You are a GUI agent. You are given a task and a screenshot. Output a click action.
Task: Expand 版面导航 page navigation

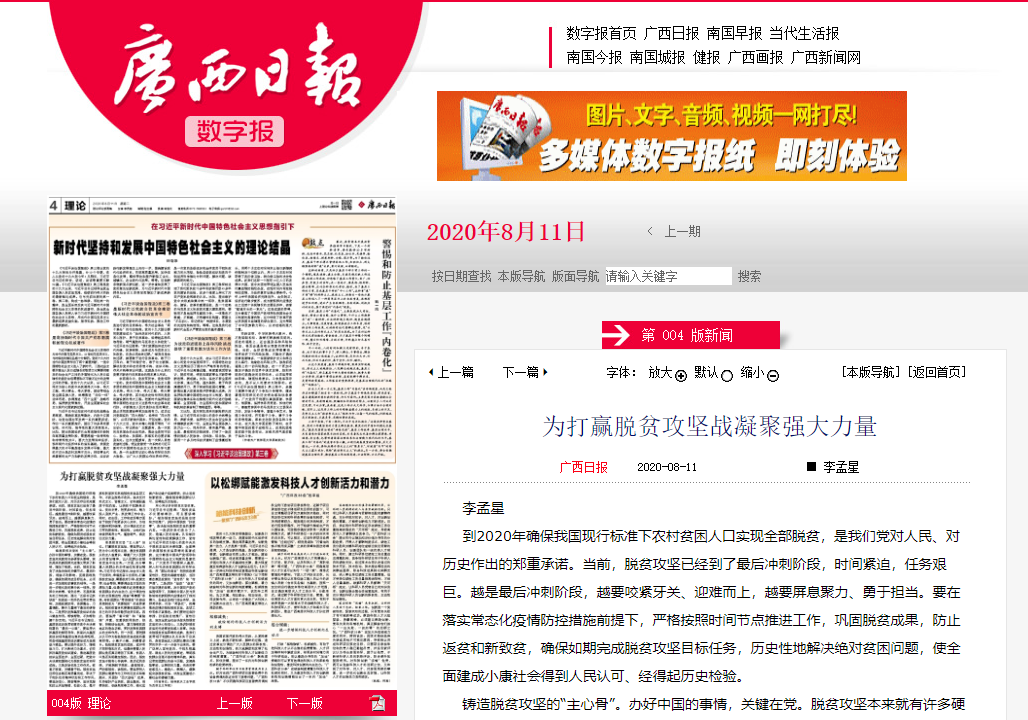pyautogui.click(x=575, y=276)
